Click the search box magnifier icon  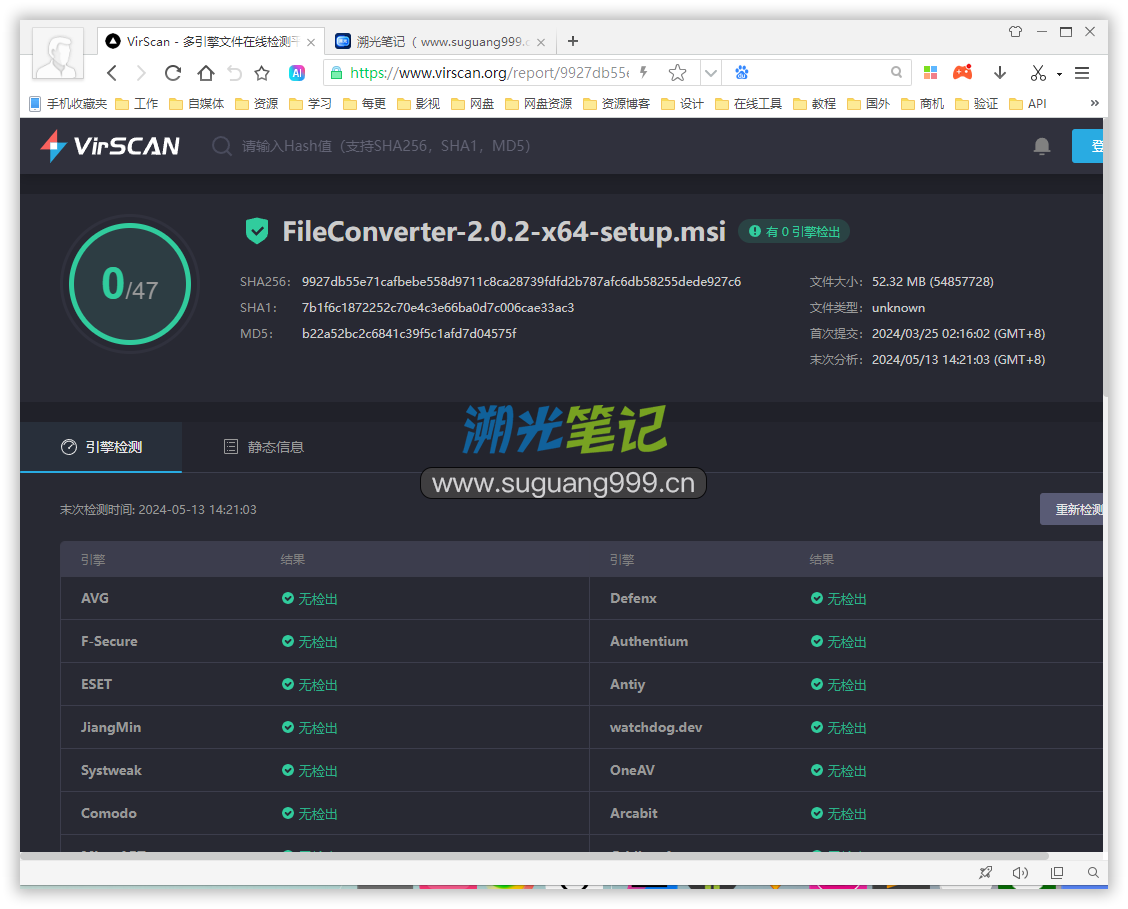(896, 73)
